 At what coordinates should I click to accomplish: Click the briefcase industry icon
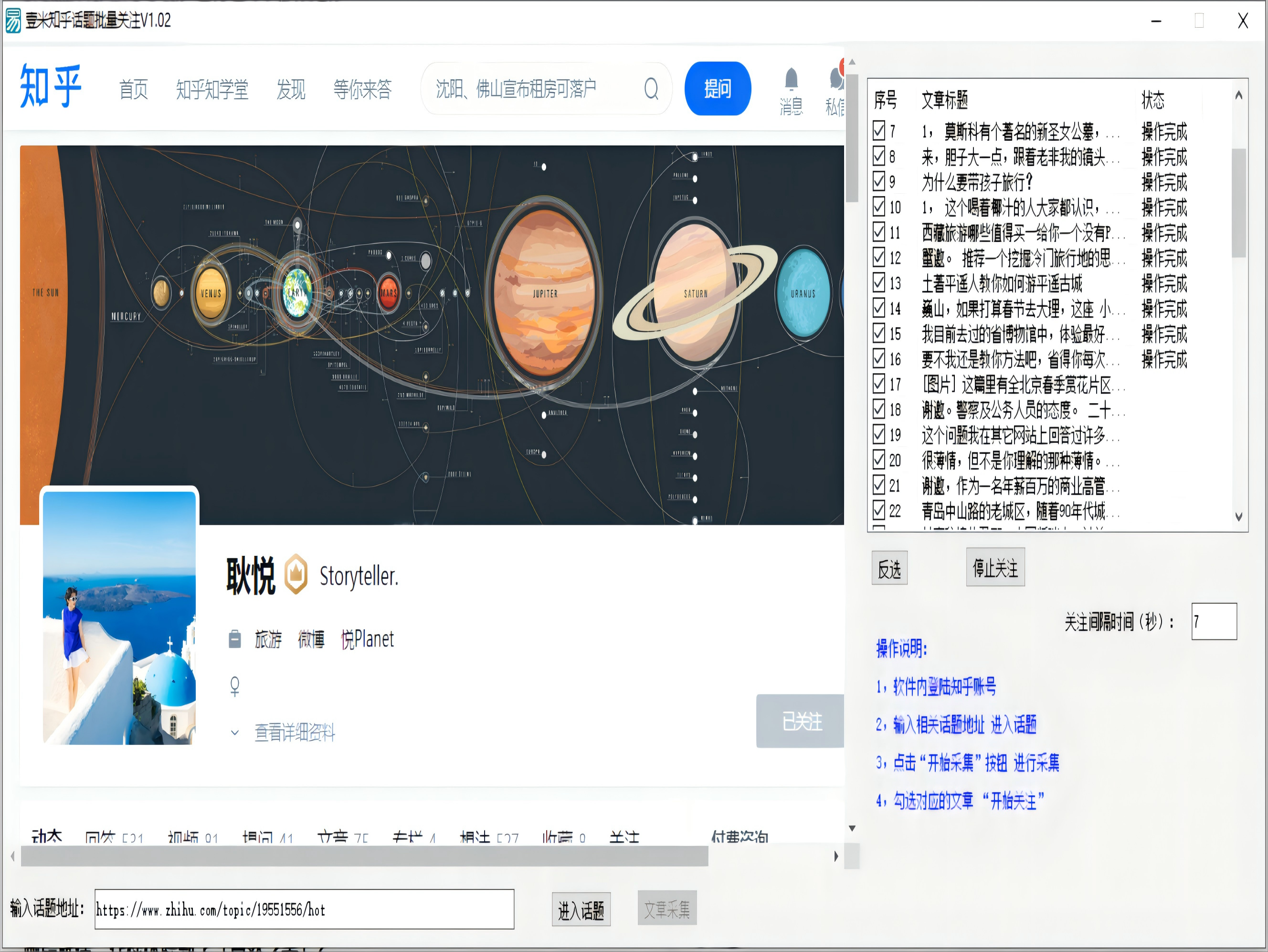pos(234,639)
